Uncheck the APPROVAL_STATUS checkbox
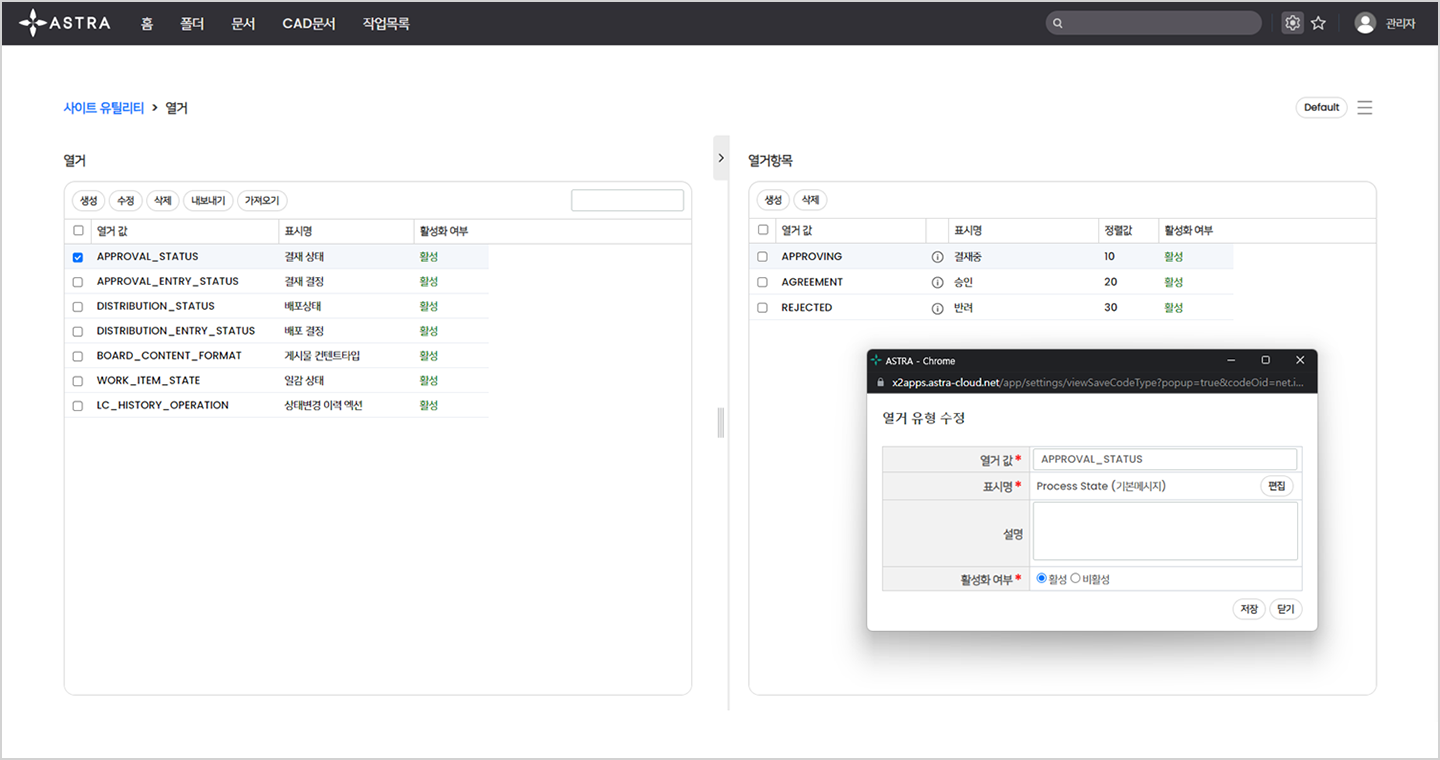This screenshot has width=1440, height=760. (x=78, y=257)
